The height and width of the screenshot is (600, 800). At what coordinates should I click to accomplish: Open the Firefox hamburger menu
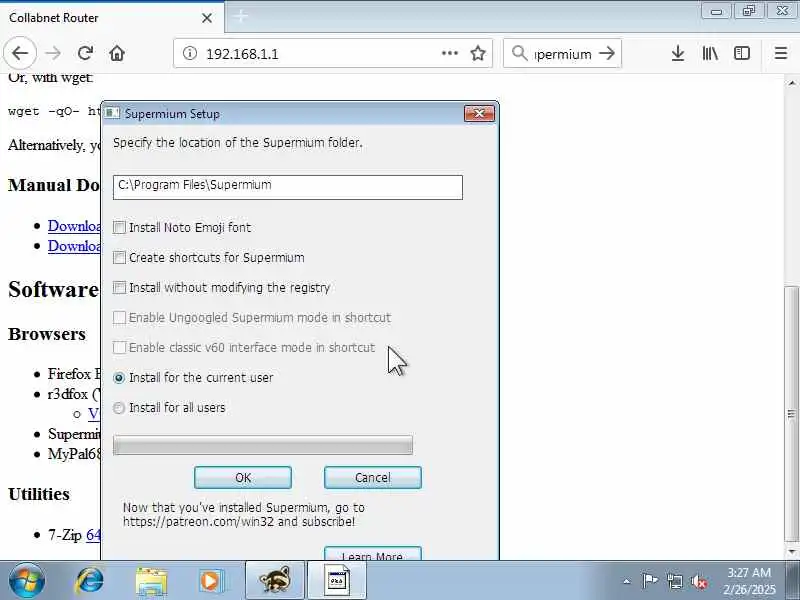pos(781,53)
